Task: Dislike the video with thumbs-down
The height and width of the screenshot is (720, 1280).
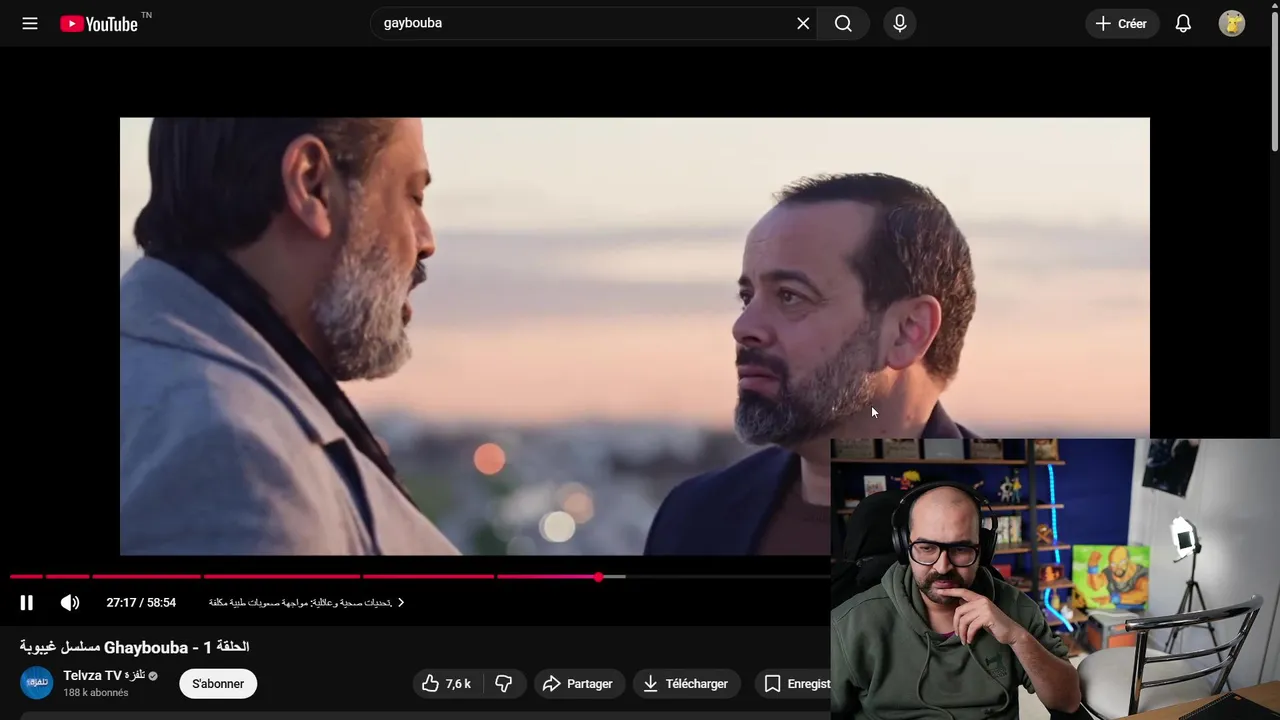Action: [x=504, y=684]
